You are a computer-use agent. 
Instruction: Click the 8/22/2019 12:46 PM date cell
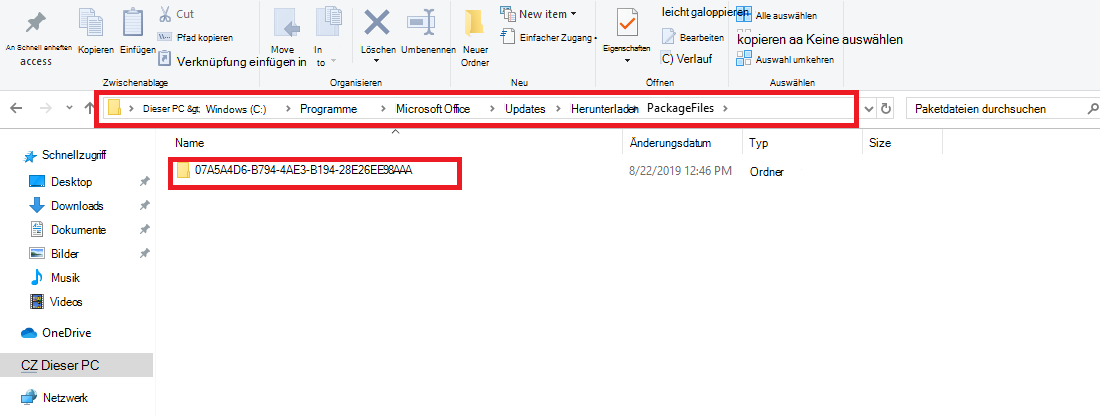point(680,171)
